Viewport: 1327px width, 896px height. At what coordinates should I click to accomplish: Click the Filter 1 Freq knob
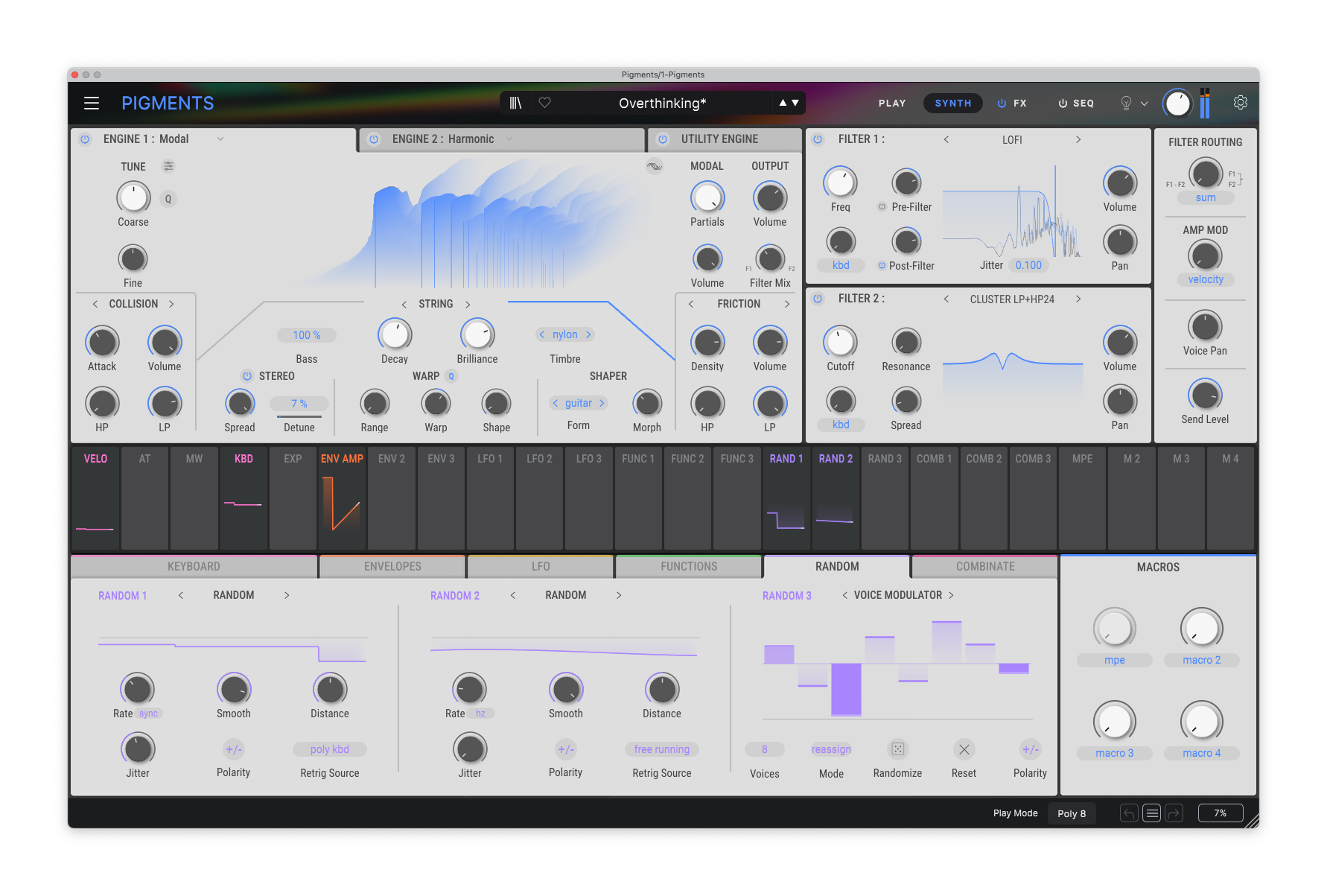point(840,182)
